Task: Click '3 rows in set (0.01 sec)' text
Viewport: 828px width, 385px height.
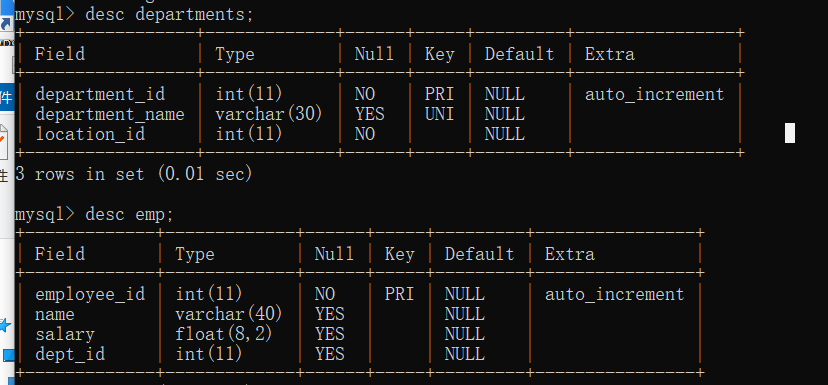Action: pyautogui.click(x=134, y=174)
